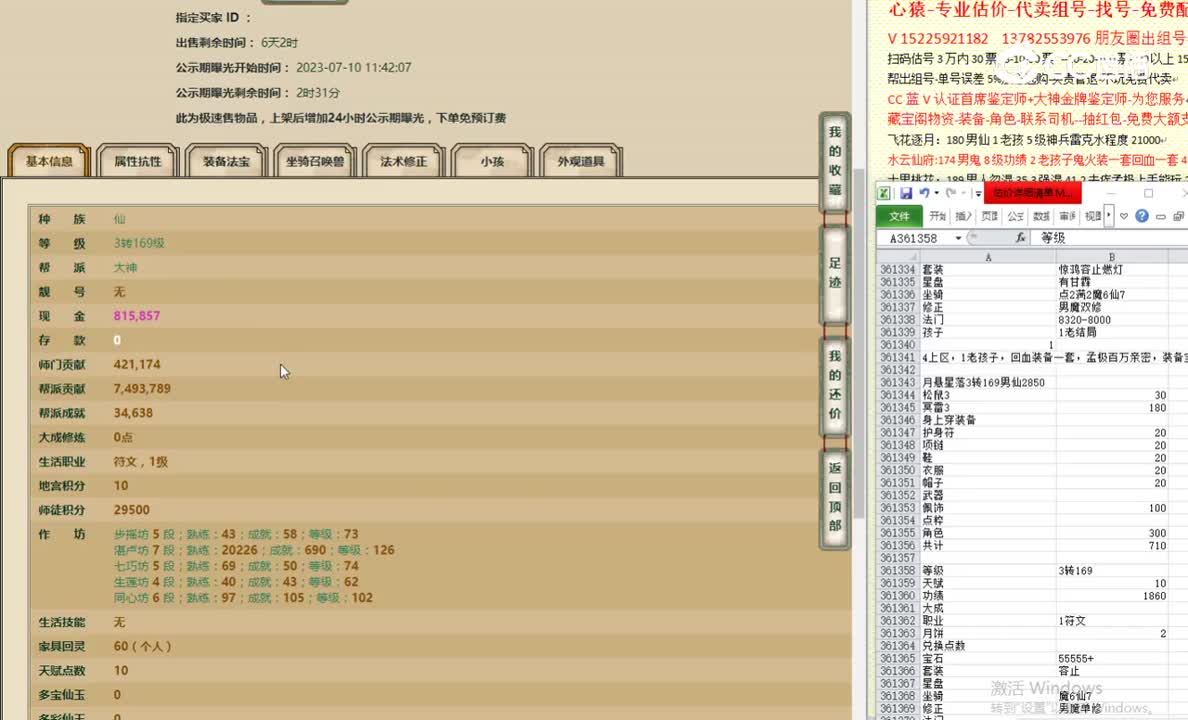Open the 坐骑召唤兽 tab
The height and width of the screenshot is (720, 1188).
(315, 161)
